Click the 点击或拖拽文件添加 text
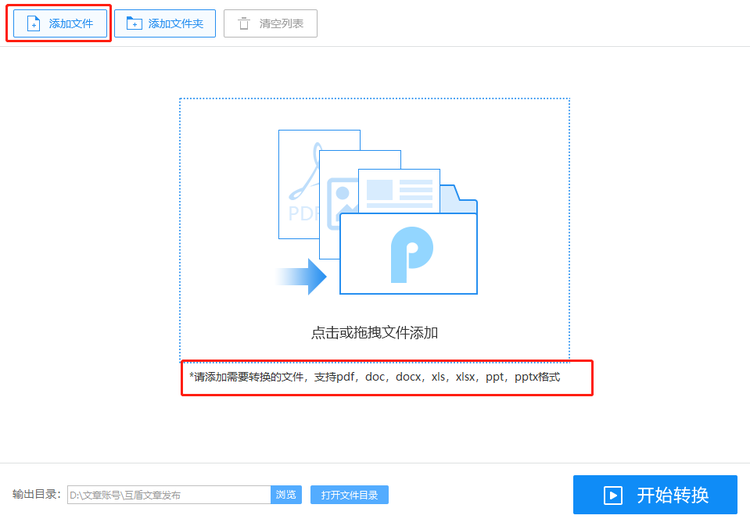Screen dimensions: 750x526 pos(375,332)
